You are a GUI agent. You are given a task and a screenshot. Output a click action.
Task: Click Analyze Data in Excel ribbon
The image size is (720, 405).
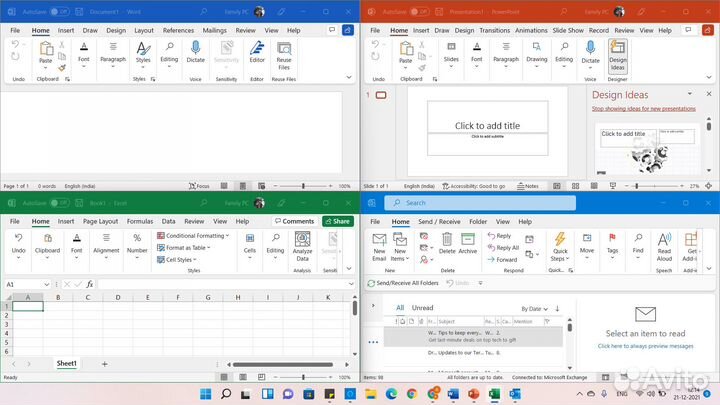pos(302,247)
